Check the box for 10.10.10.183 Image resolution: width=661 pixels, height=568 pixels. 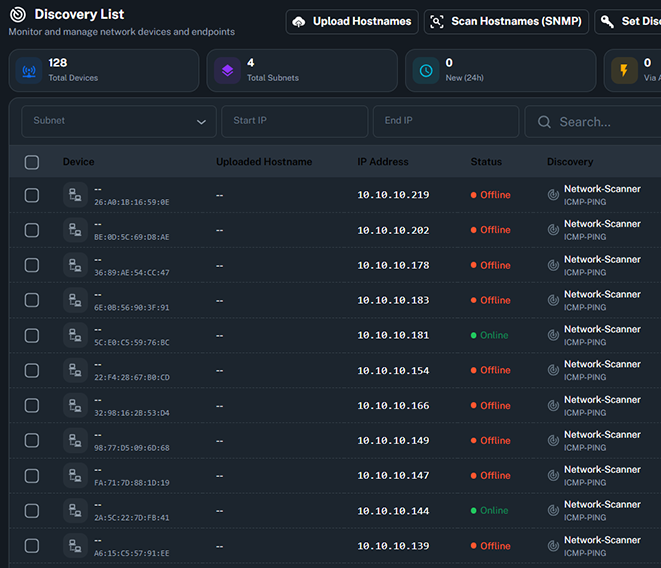32,300
